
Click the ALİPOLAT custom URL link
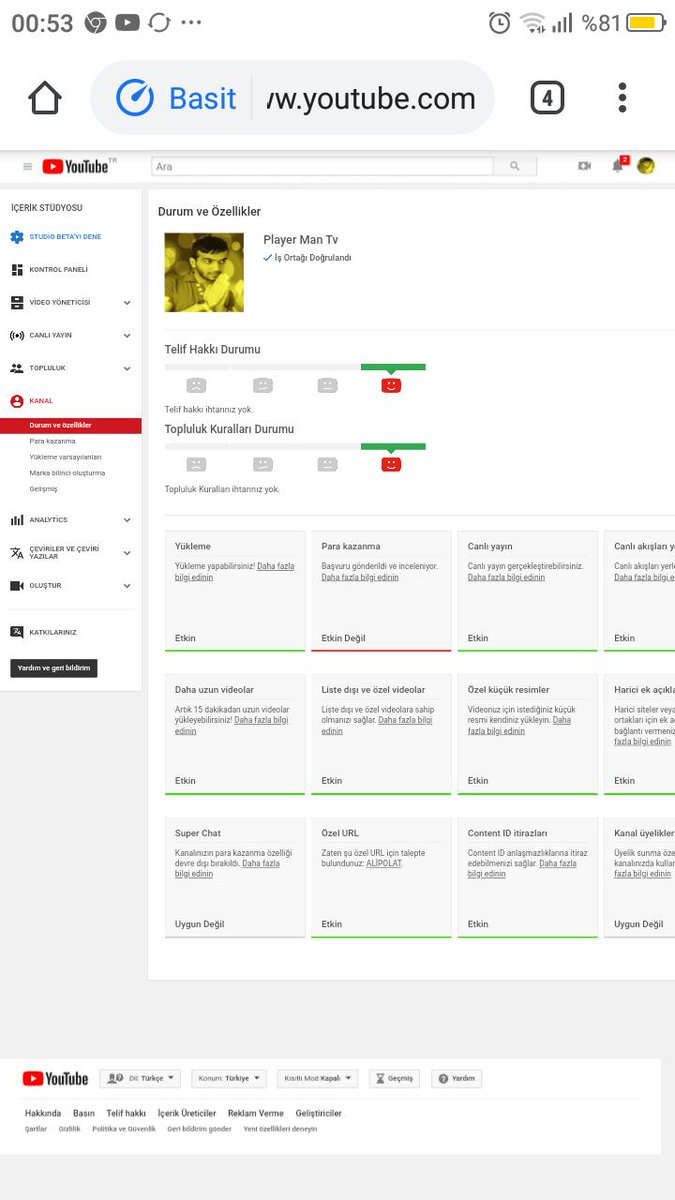(x=383, y=863)
